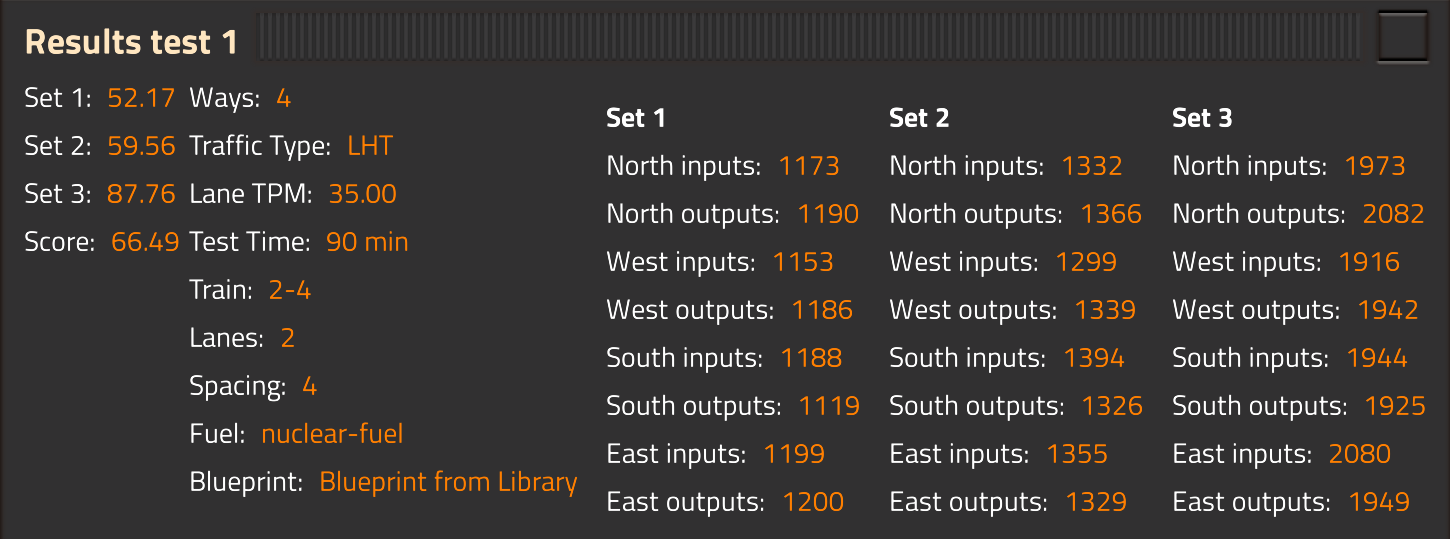Click the overall Score value 66.49

145,242
